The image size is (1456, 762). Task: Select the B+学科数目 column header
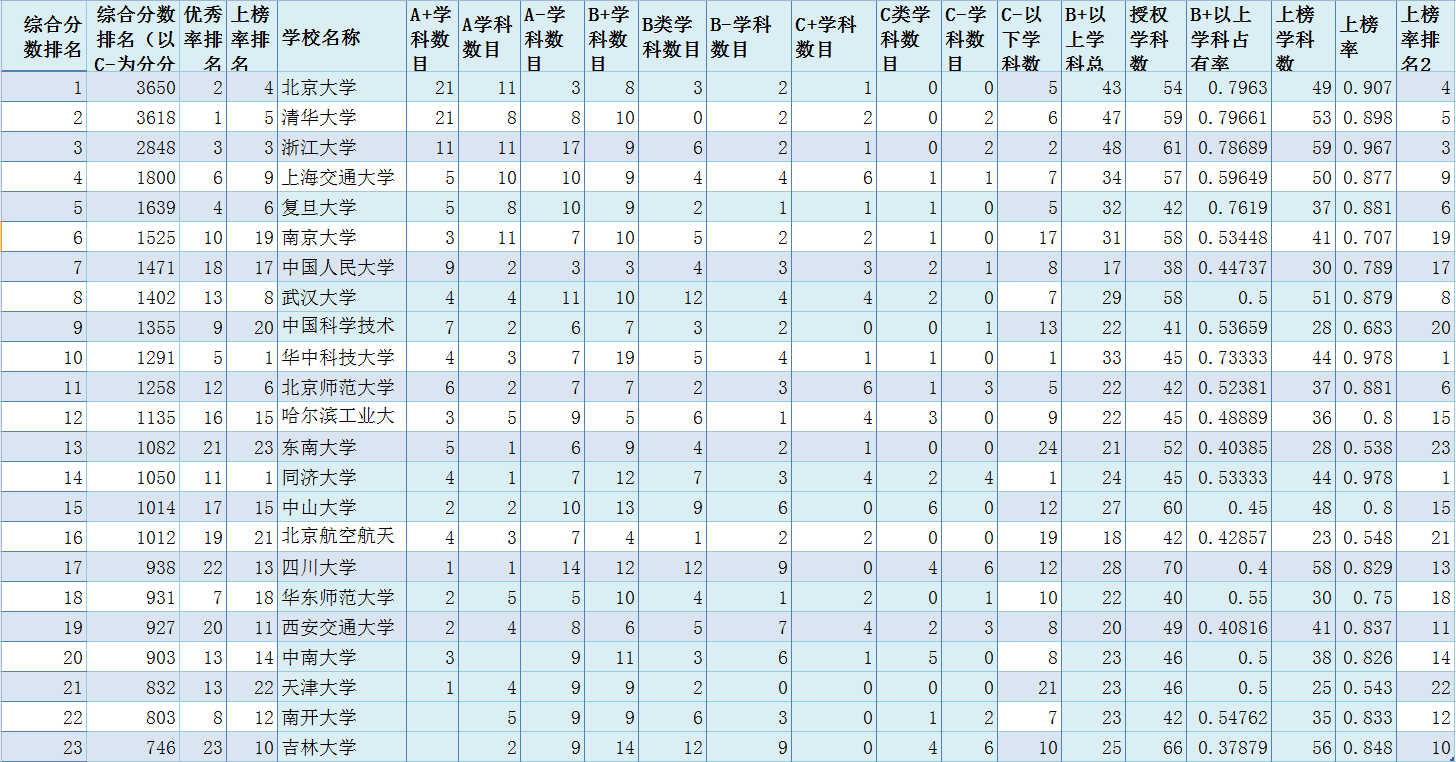611,36
